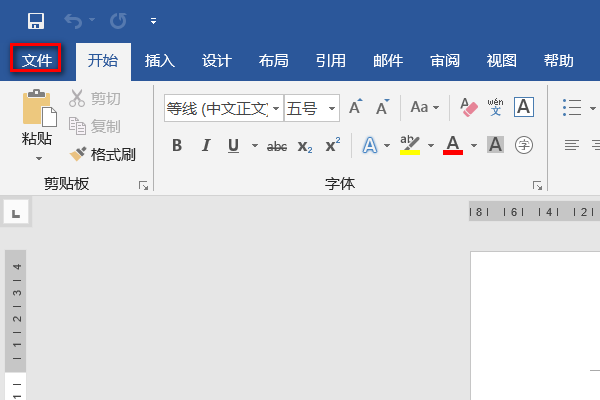
Task: Click the Text Effects outlined A icon
Action: click(370, 145)
